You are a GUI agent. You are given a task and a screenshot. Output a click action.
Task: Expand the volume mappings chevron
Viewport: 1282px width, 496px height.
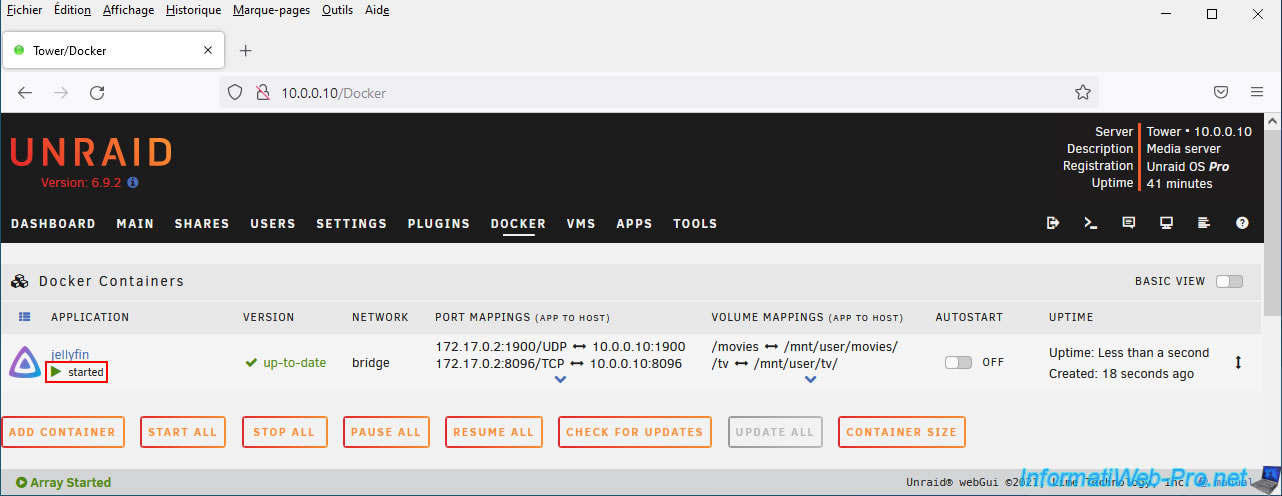[x=810, y=380]
